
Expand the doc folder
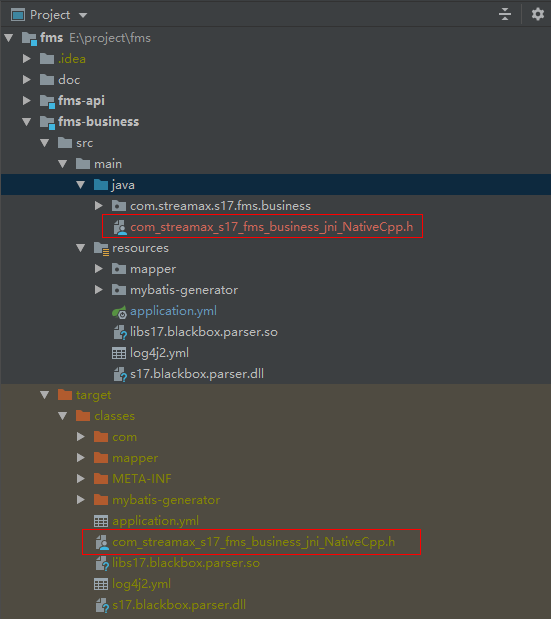pos(26,80)
